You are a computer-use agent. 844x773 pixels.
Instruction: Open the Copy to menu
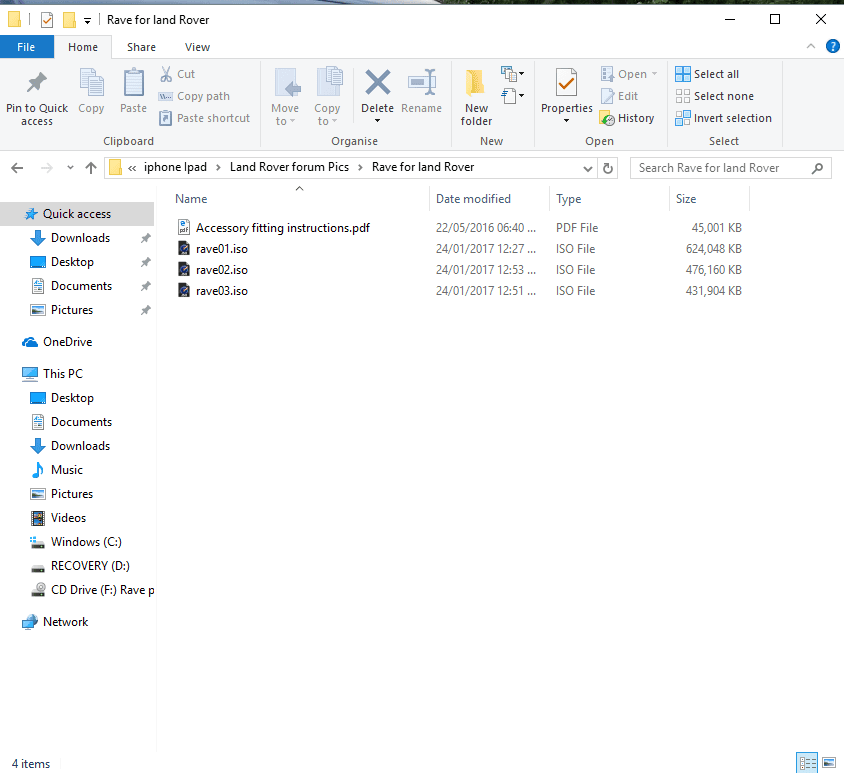pos(327,97)
